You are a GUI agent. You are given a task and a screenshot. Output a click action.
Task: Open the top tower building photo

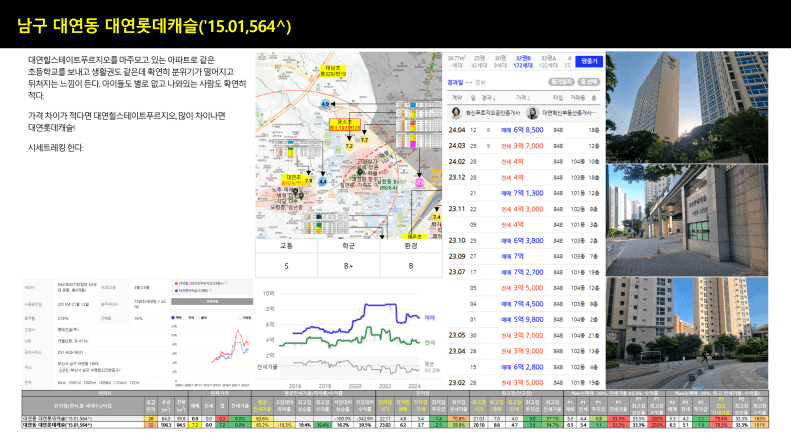tap(687, 107)
